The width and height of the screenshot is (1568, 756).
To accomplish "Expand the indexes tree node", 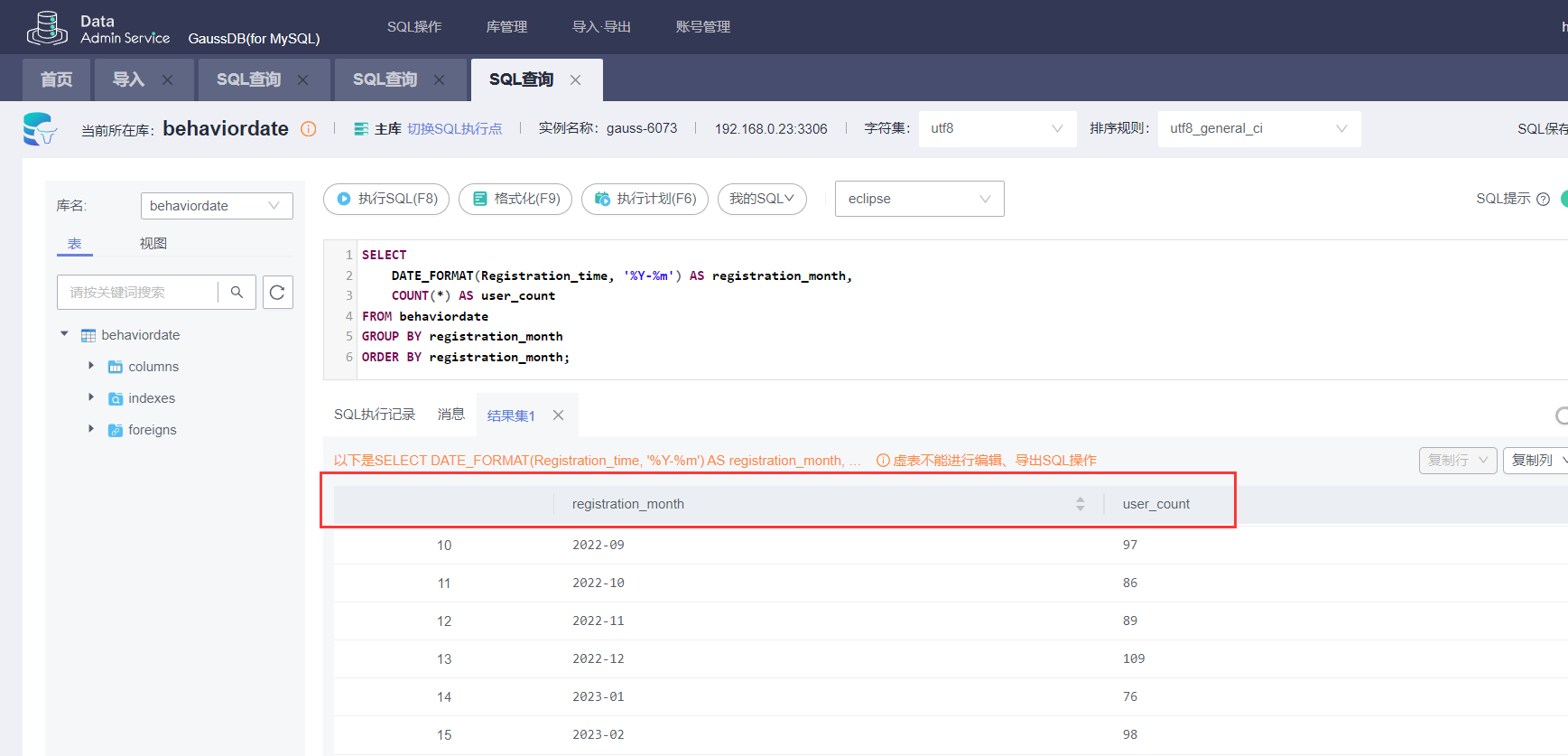I will point(91,397).
